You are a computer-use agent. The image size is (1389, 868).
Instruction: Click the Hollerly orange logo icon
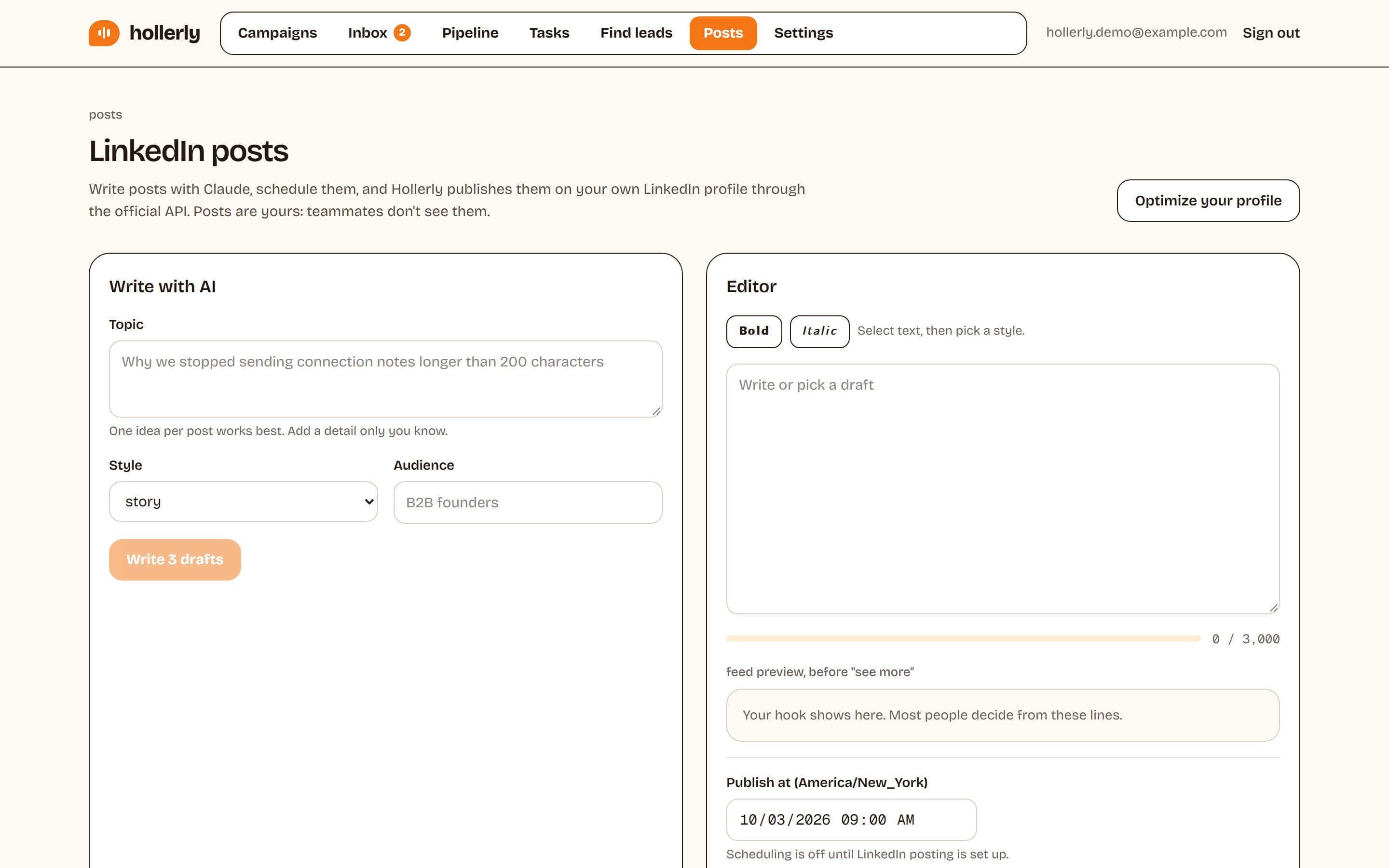(x=104, y=33)
